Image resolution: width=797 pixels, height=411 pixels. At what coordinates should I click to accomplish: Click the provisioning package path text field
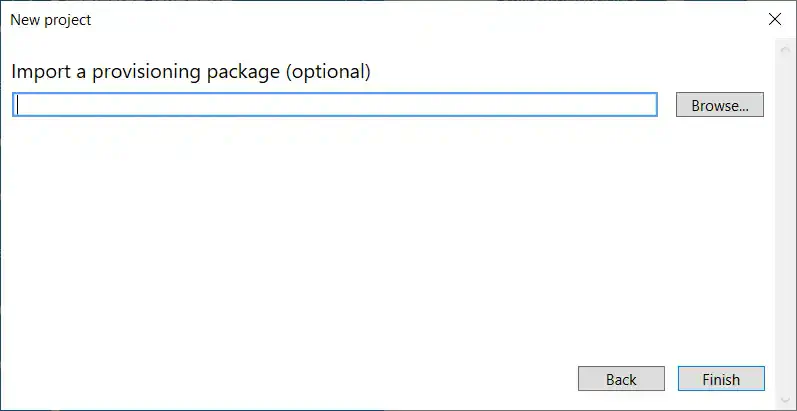335,105
